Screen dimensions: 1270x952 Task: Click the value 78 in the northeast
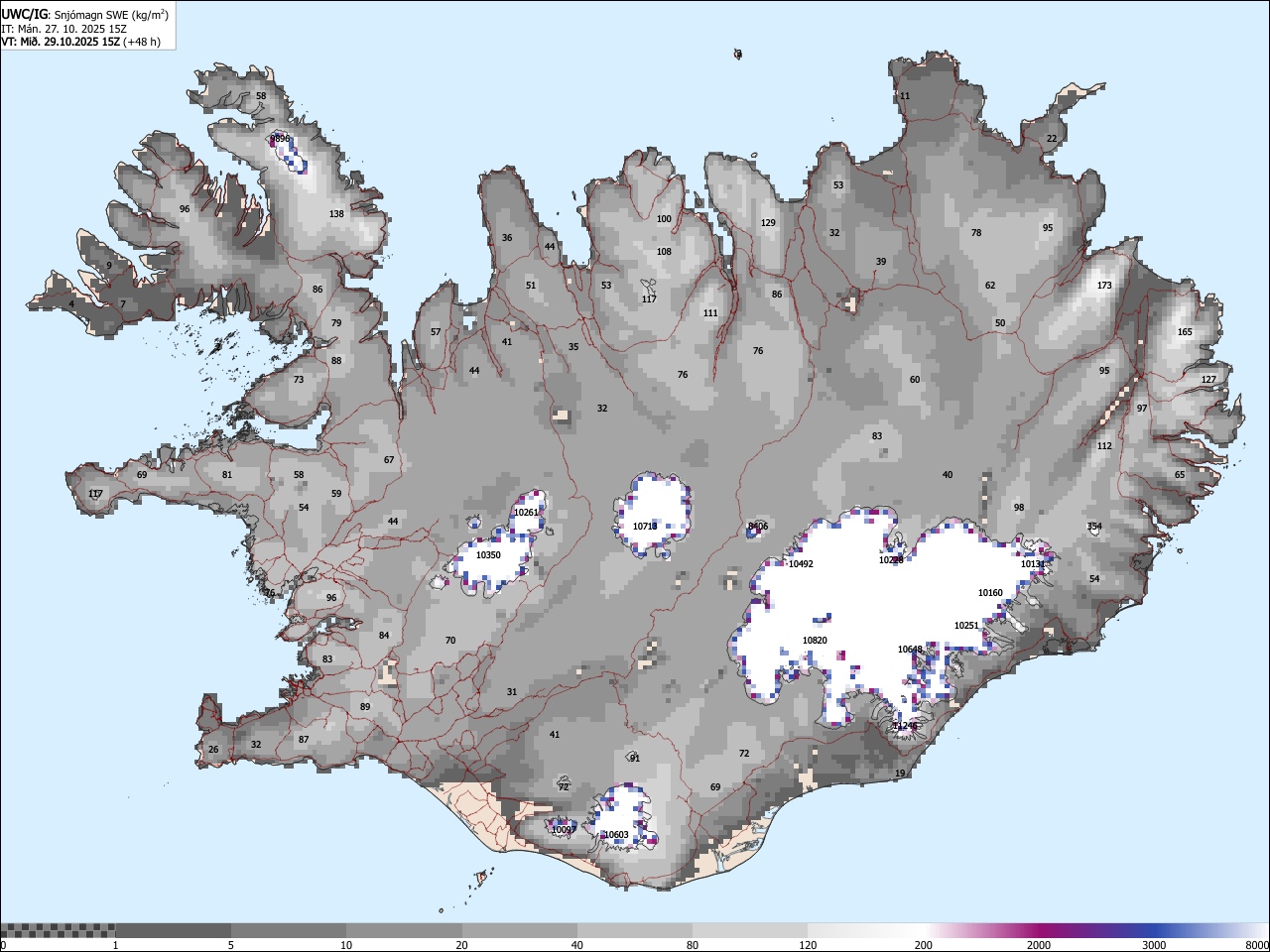point(976,233)
